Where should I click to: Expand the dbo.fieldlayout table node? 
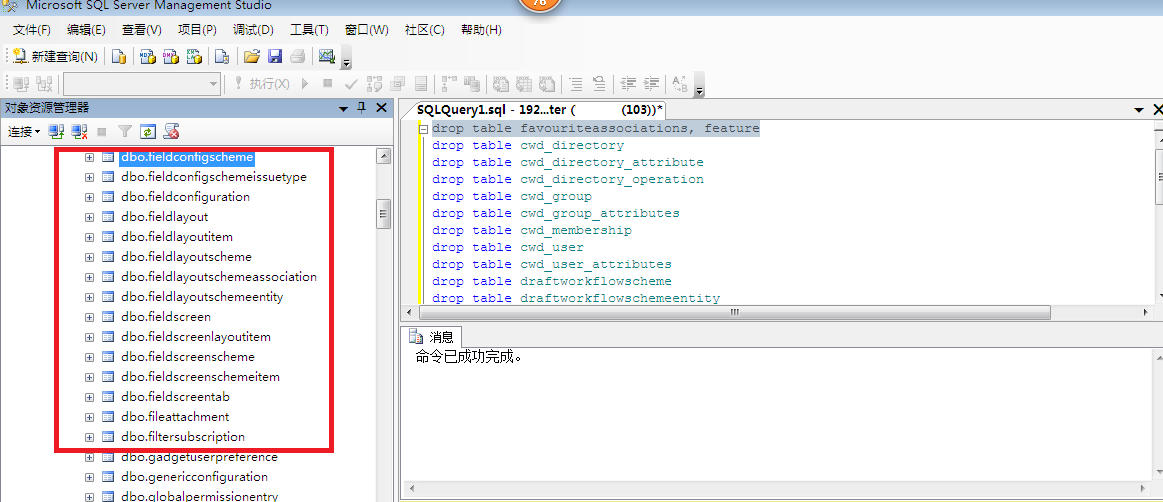tap(90, 217)
